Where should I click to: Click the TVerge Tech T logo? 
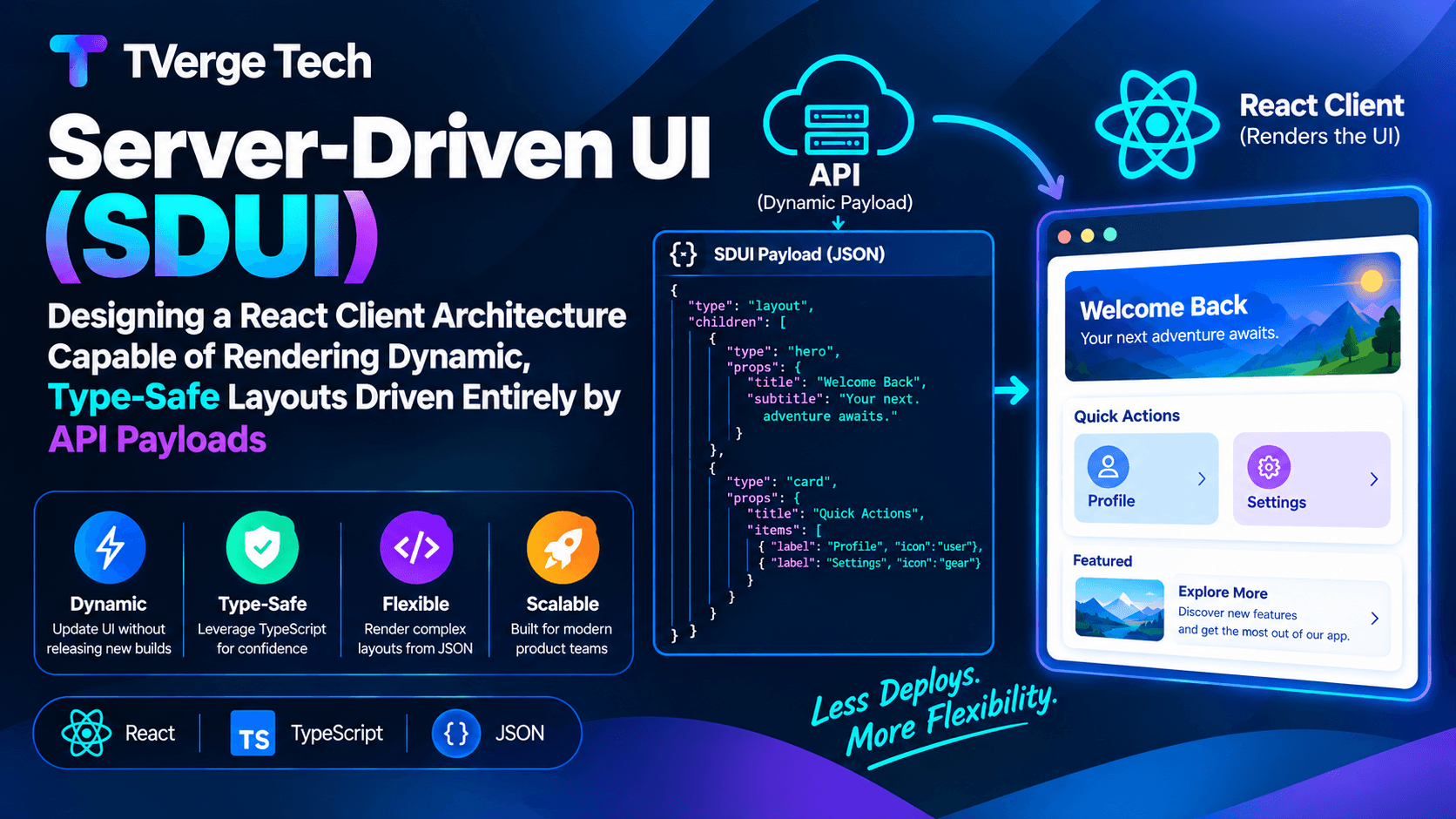click(78, 60)
